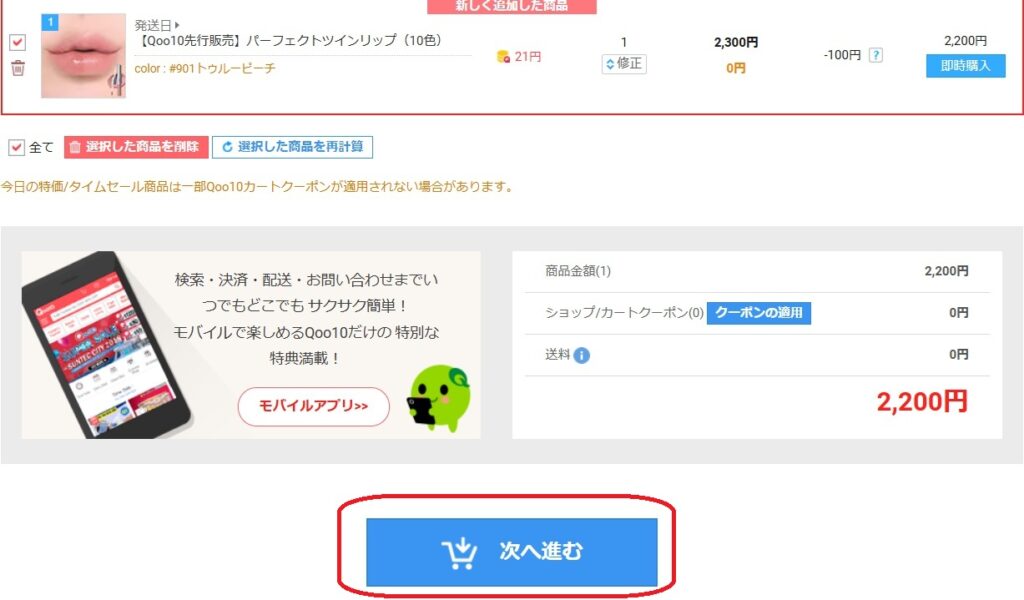Click the trash icon beside the lip product
This screenshot has width=1024, height=600.
[18, 68]
